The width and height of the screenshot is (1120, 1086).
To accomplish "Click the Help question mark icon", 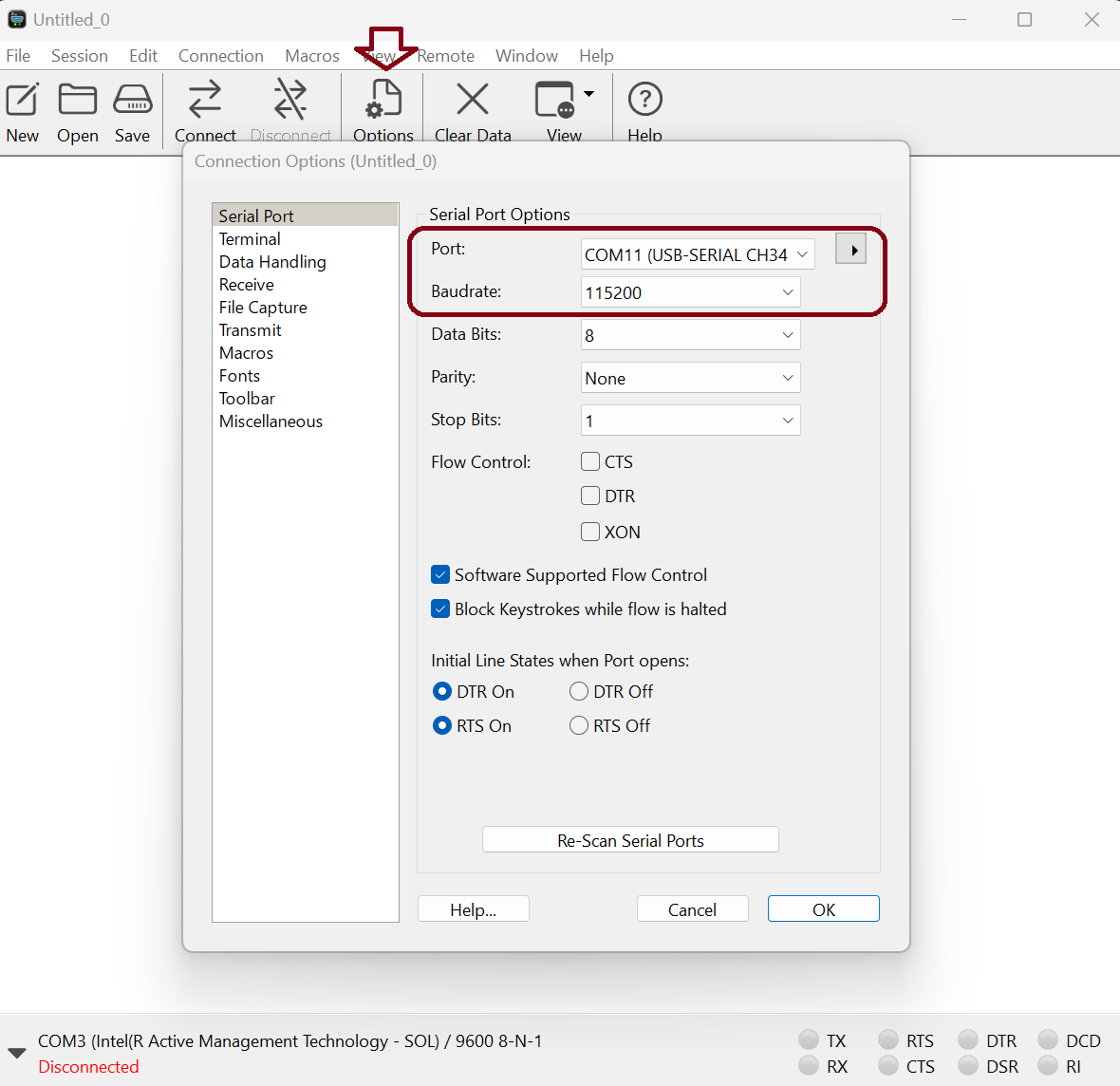I will [644, 100].
